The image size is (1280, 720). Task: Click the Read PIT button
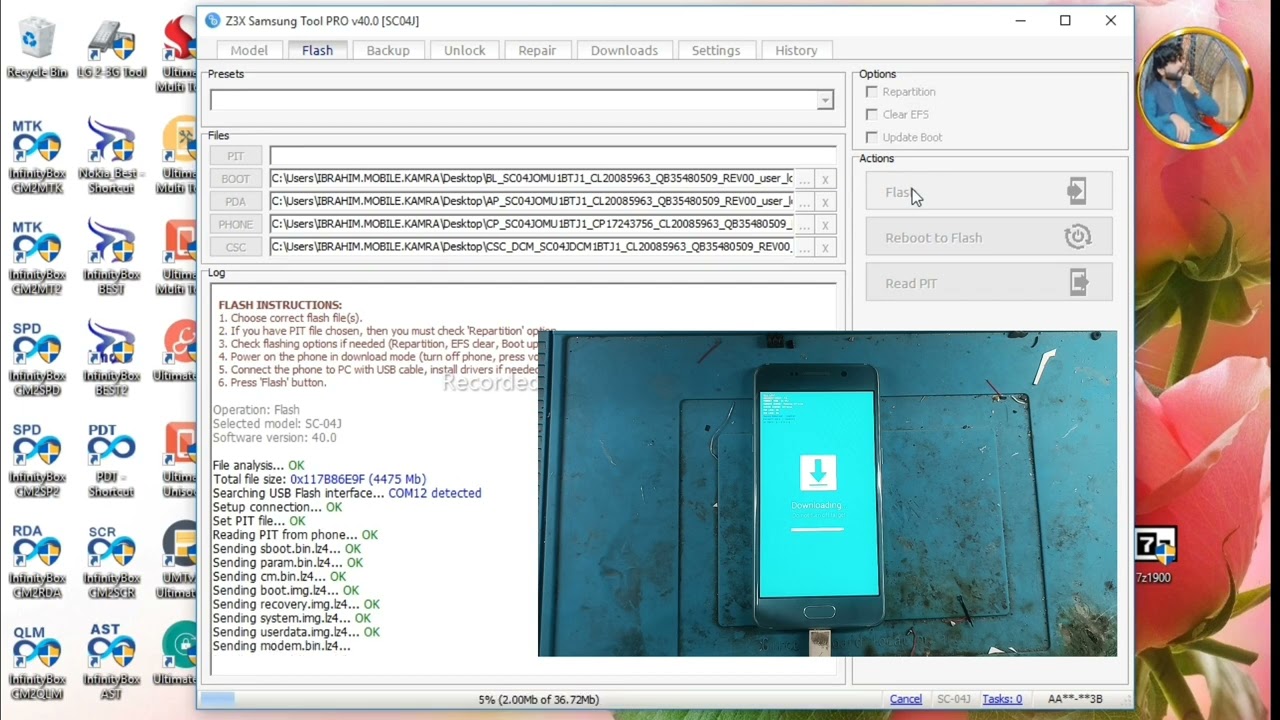(989, 282)
